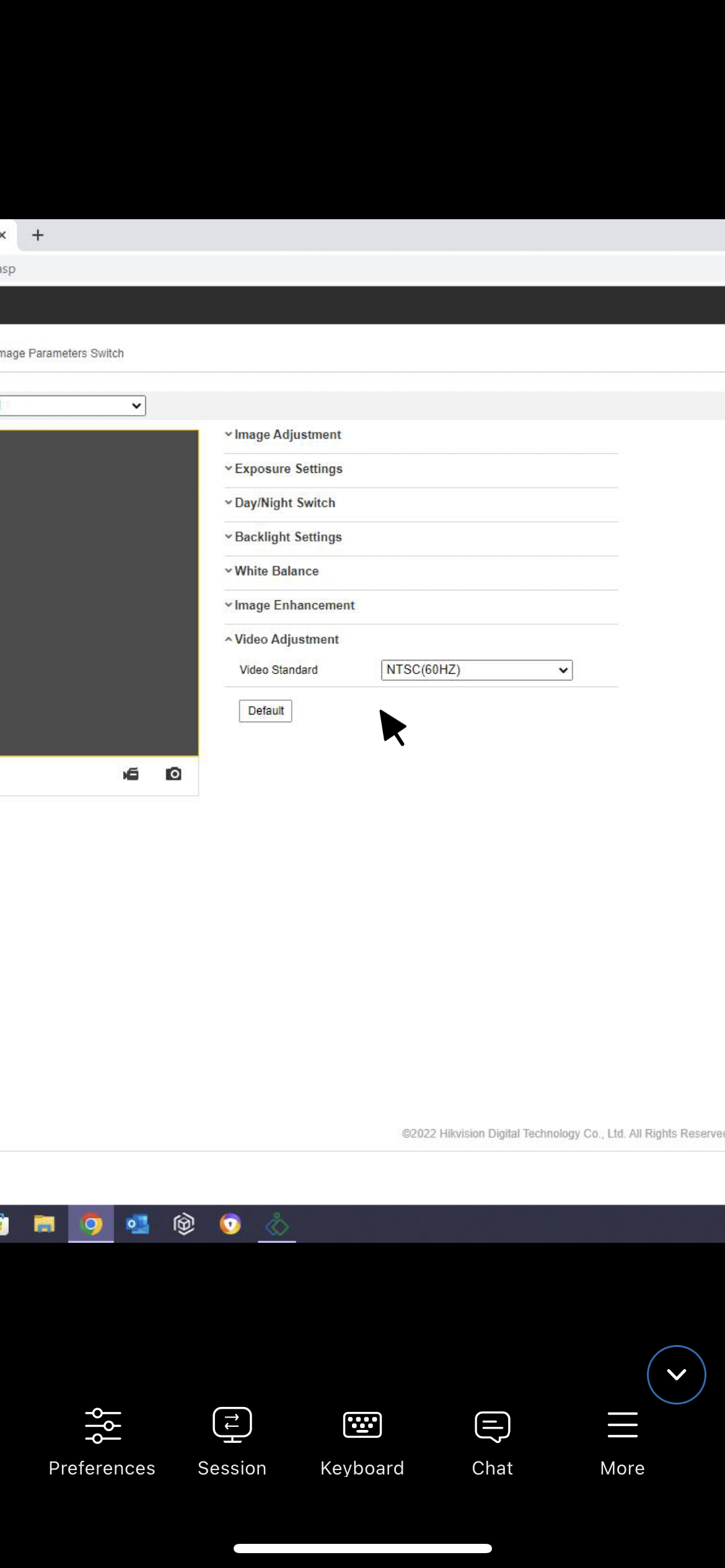Open the Chat panel
This screenshot has width=725, height=1568.
[492, 1440]
